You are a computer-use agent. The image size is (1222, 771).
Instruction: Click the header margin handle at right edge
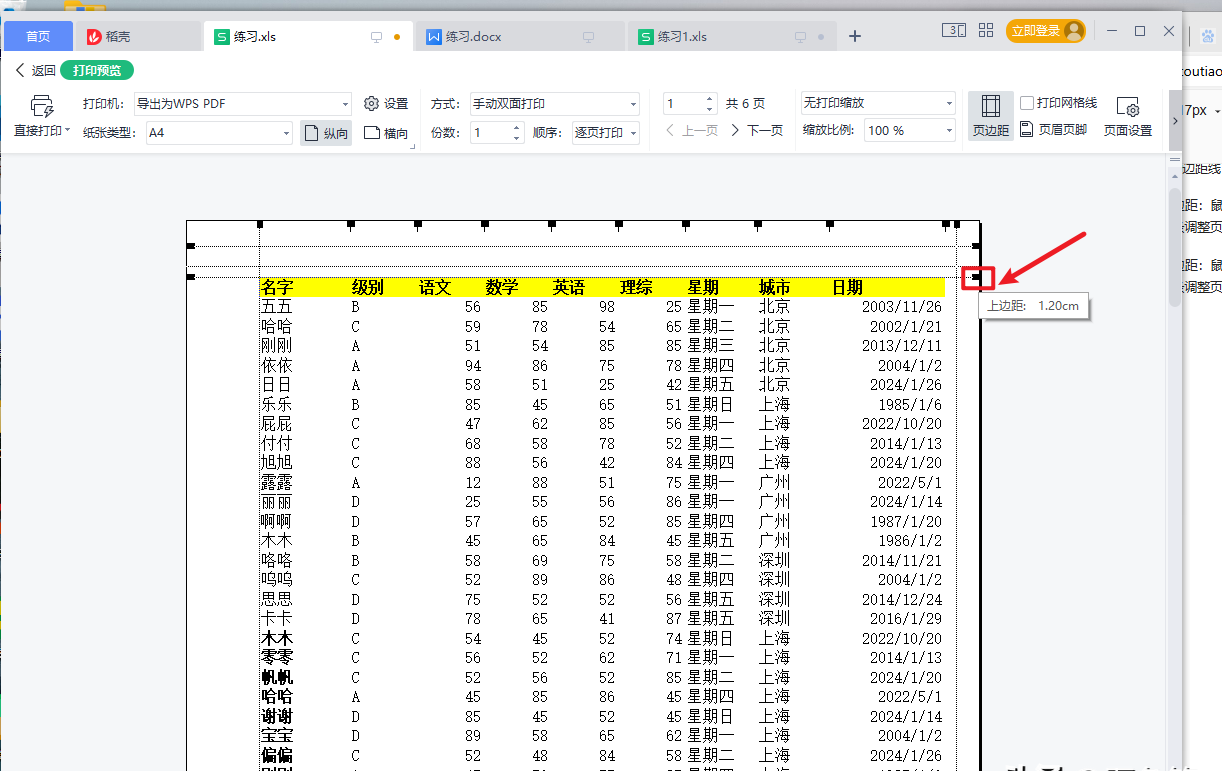click(977, 245)
